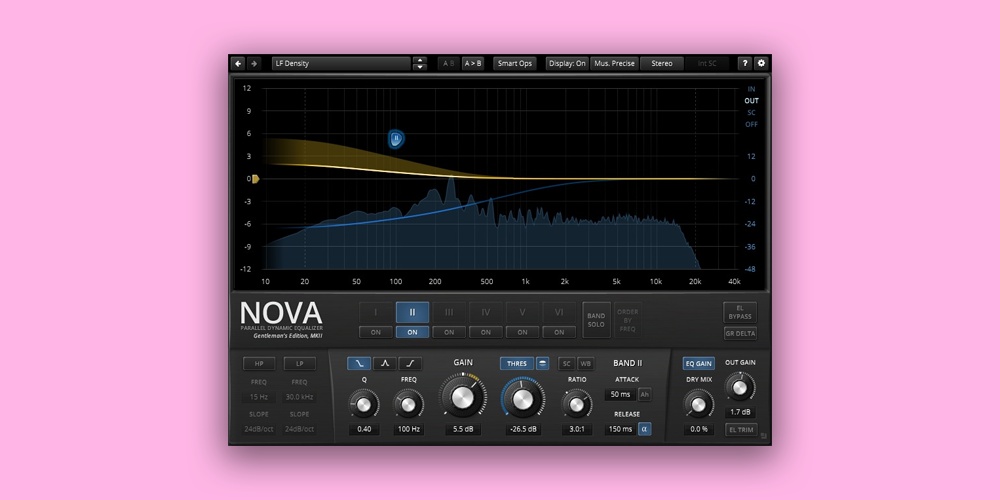Toggle GR Delta
The image size is (1000, 500).
[x=740, y=332]
